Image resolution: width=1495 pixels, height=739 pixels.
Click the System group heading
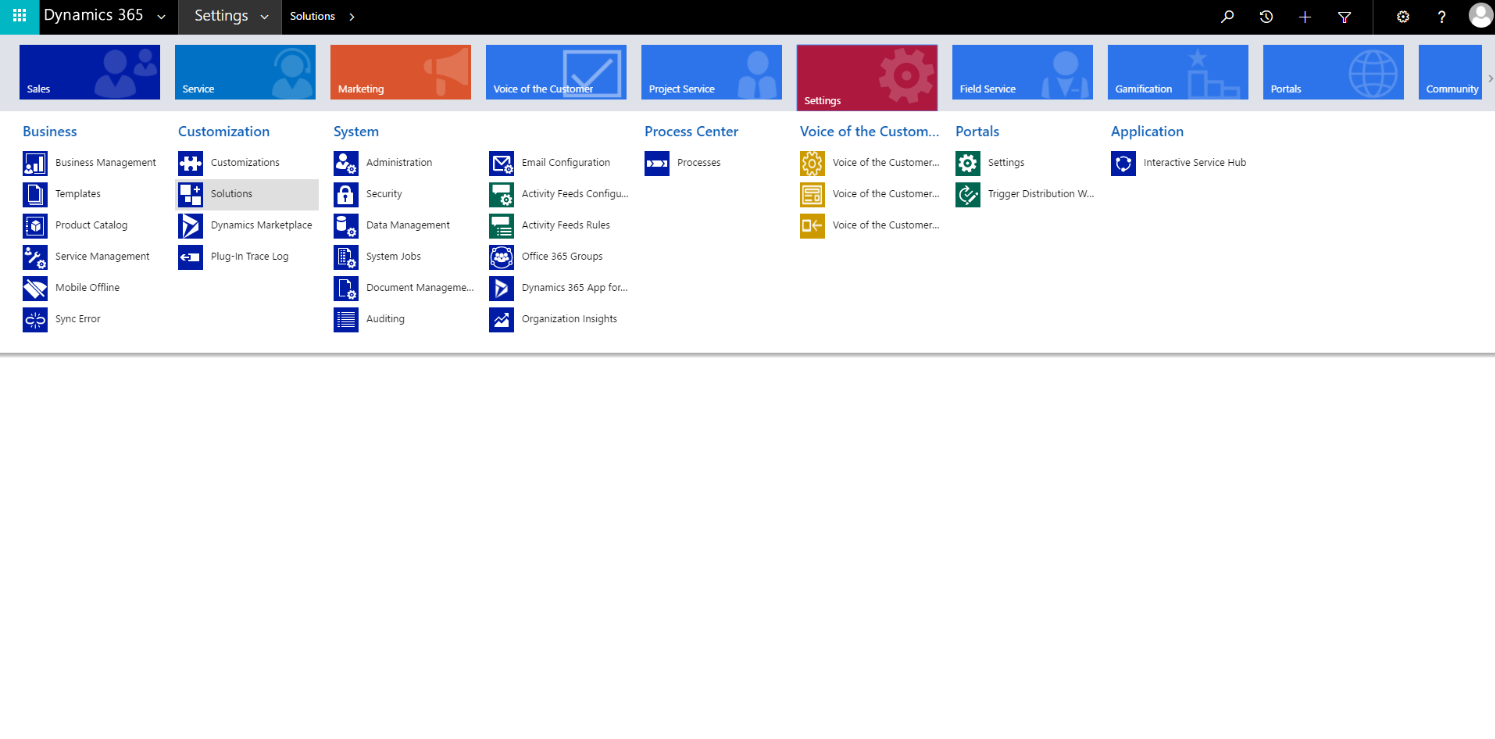click(x=356, y=131)
